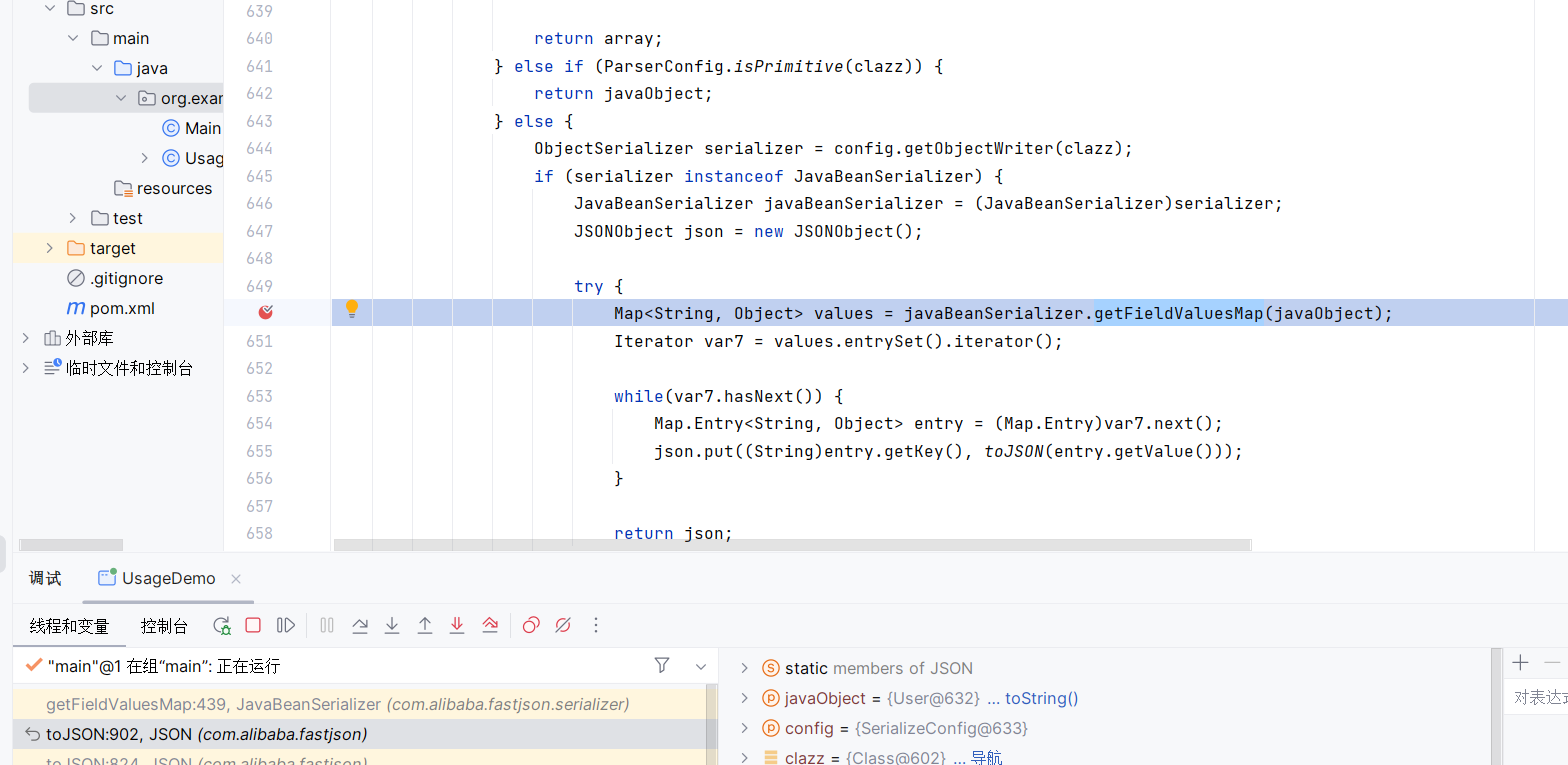Image resolution: width=1568 pixels, height=765 pixels.
Task: Click 'return json;' on line 658
Action: pos(674,533)
